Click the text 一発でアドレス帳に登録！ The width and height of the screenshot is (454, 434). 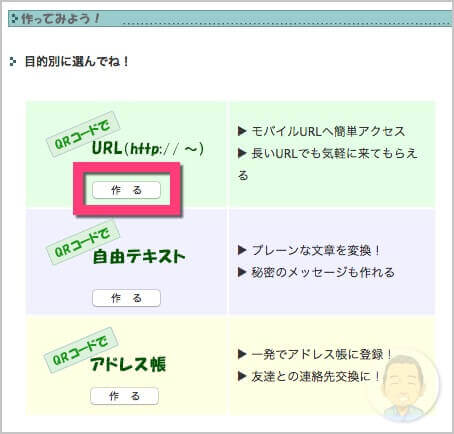(x=322, y=354)
